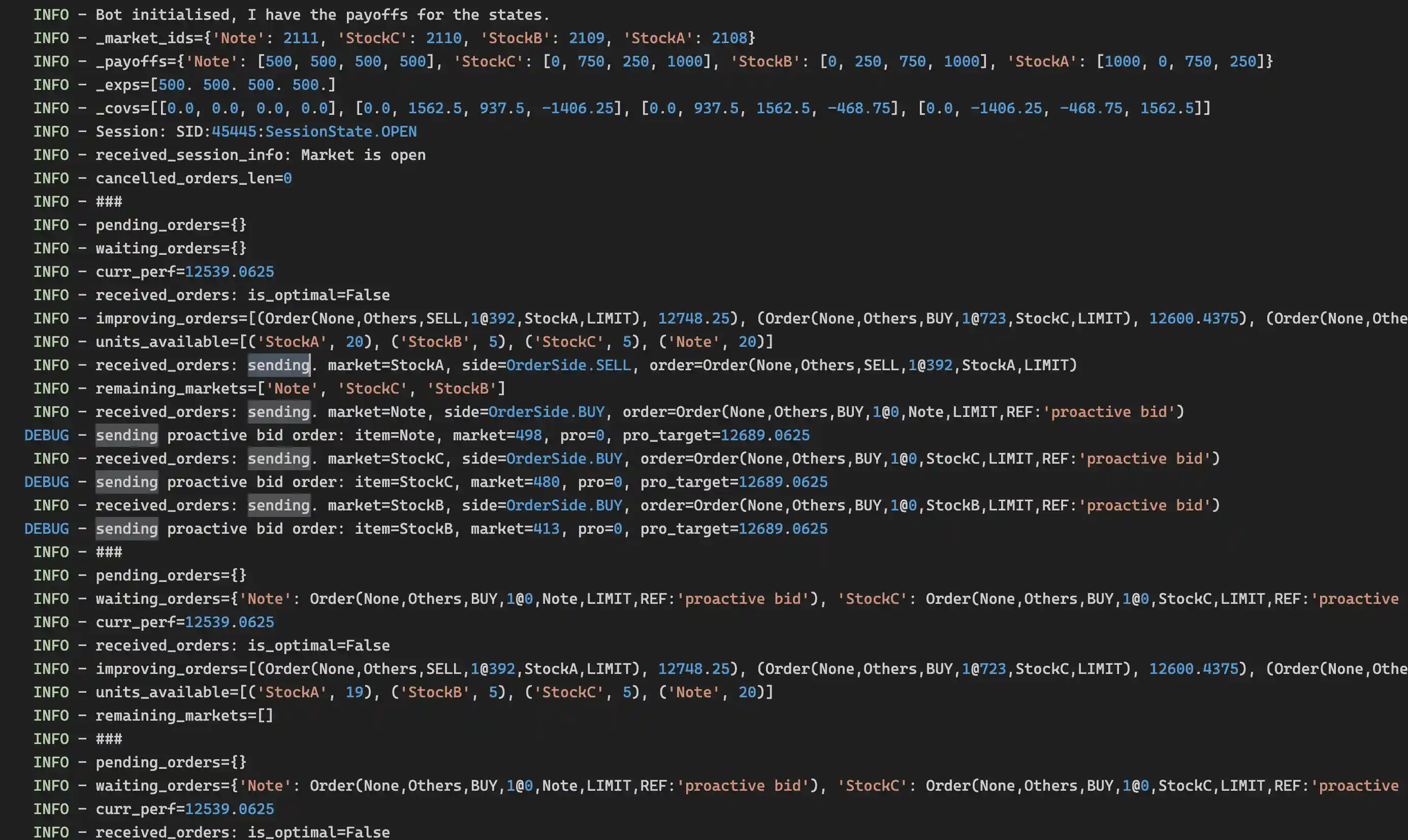1408x840 pixels.
Task: Click the market=413 value for StockB
Action: (x=546, y=529)
